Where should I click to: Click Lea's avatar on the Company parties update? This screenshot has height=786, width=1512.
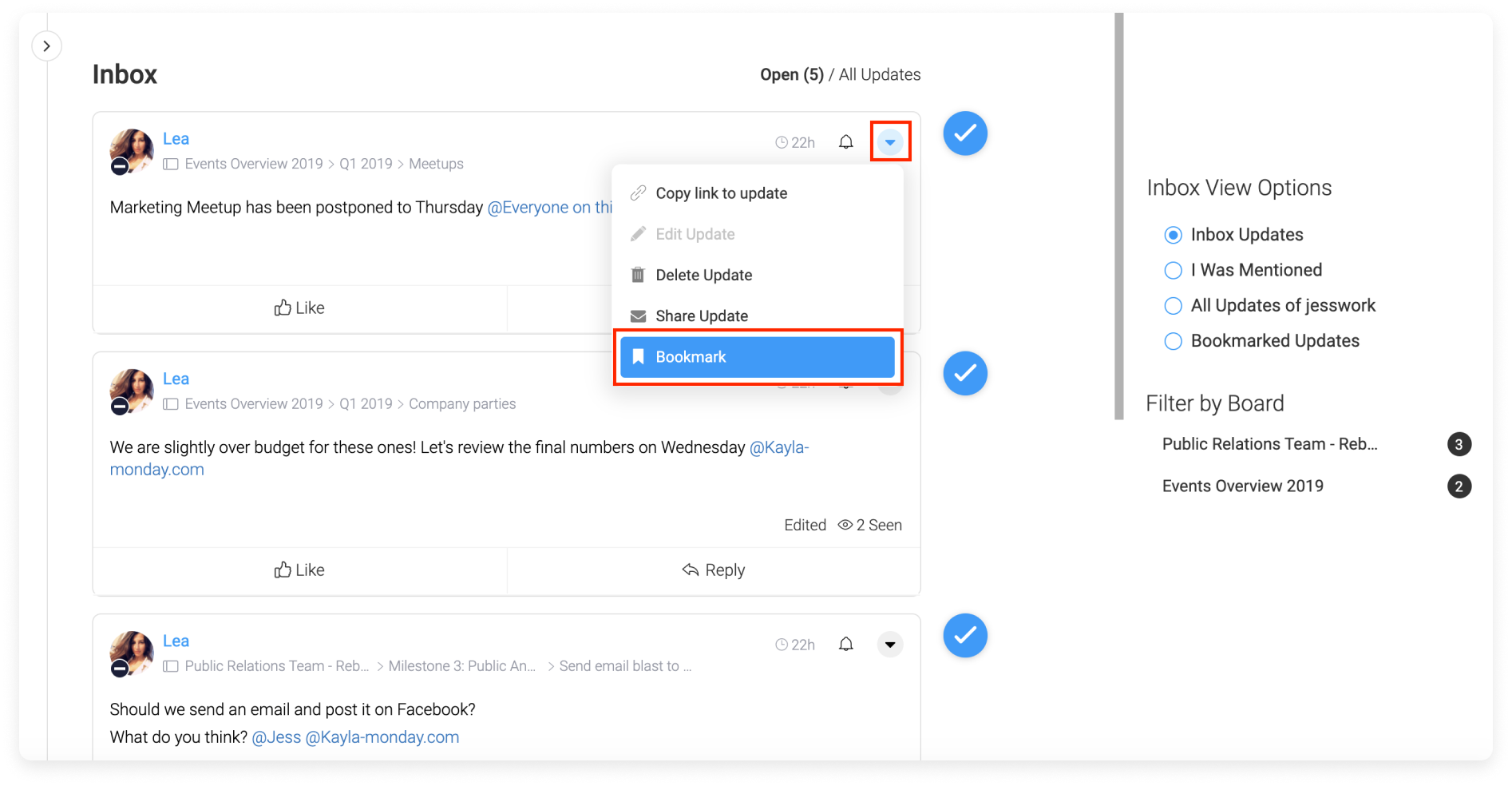[x=131, y=391]
